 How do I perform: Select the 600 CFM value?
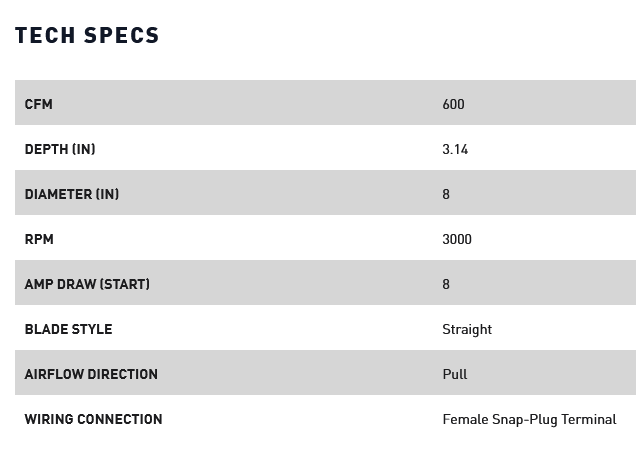(x=453, y=104)
